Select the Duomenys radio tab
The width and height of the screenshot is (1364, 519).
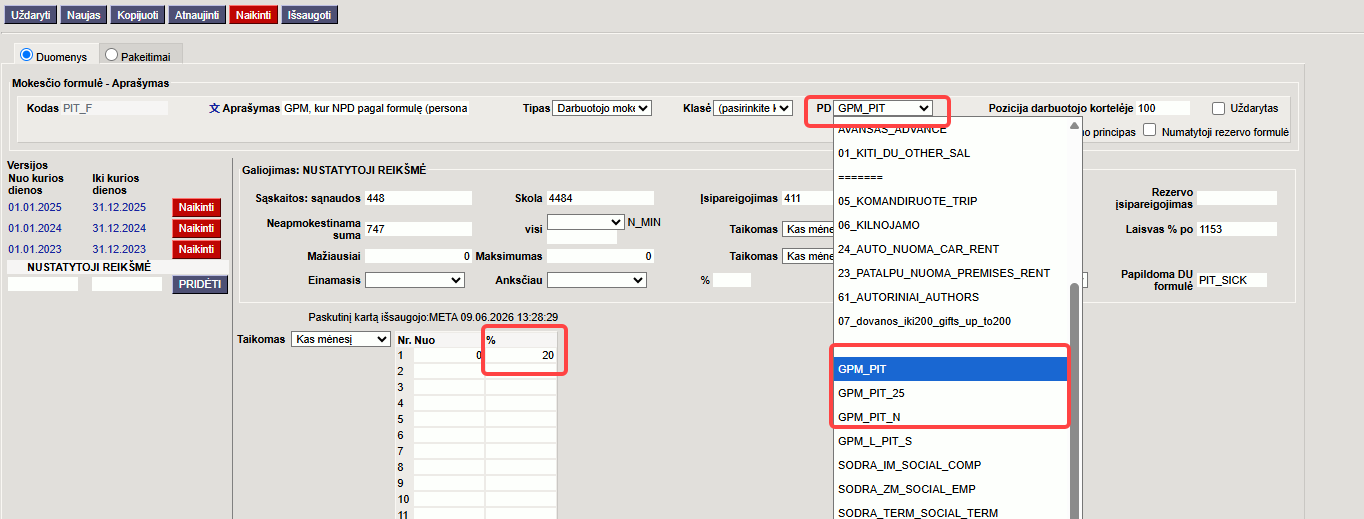(x=27, y=56)
